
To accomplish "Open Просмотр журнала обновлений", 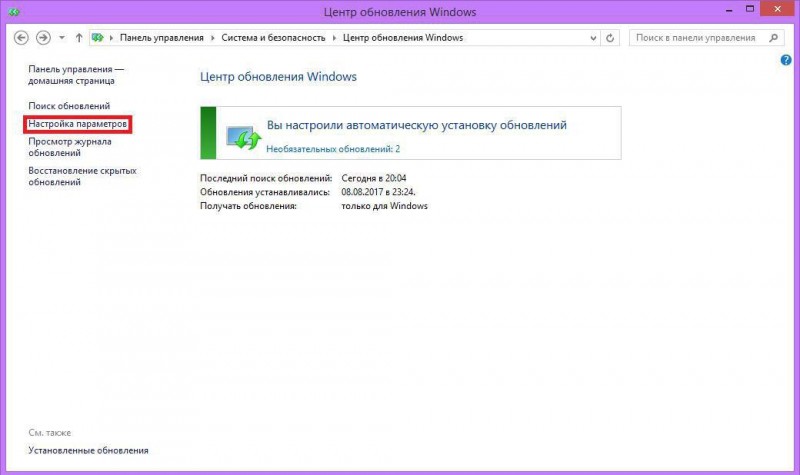I will 70,147.
